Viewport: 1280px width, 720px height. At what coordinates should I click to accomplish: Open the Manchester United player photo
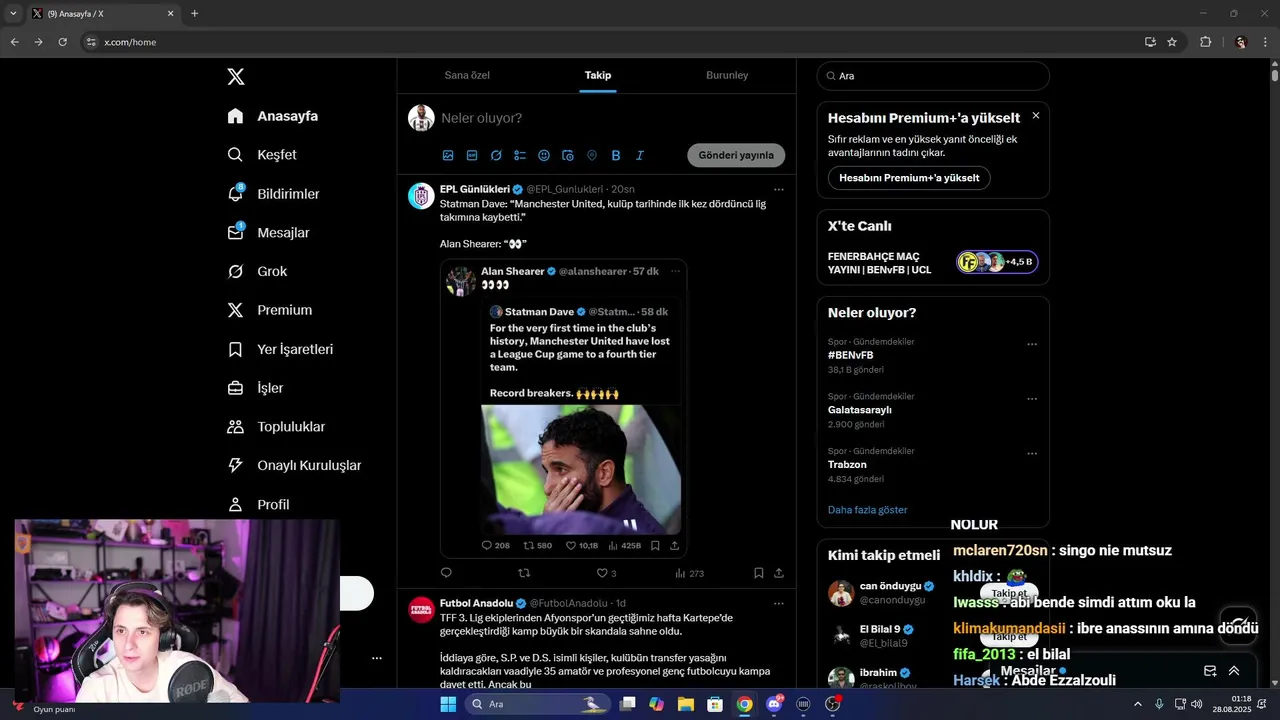click(x=581, y=469)
